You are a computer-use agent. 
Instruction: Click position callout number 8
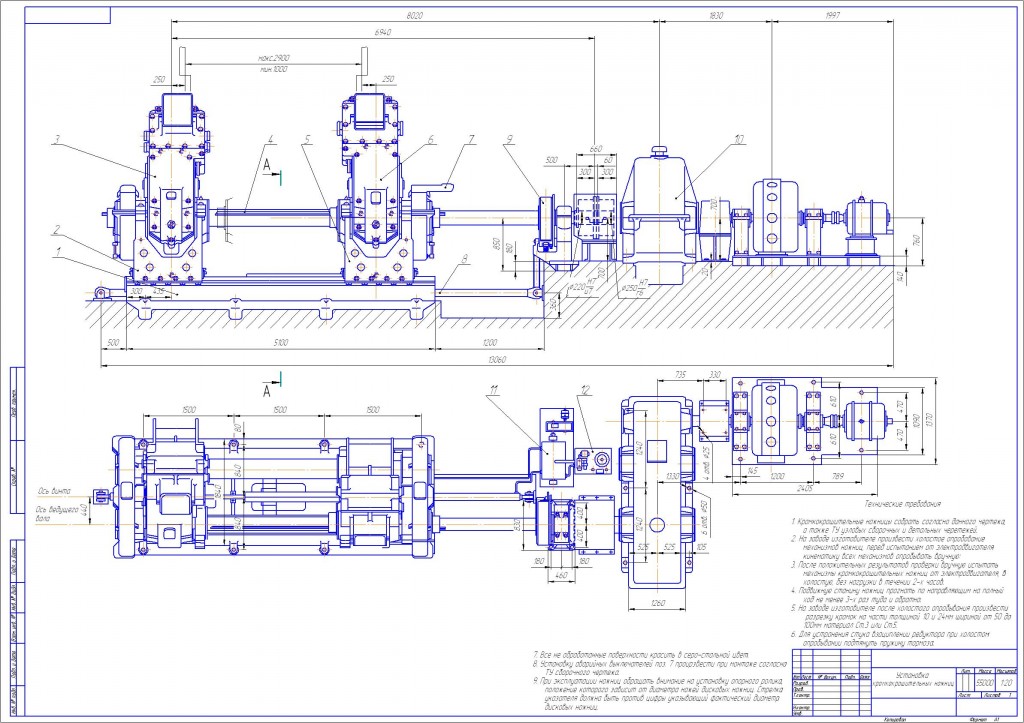[x=464, y=259]
